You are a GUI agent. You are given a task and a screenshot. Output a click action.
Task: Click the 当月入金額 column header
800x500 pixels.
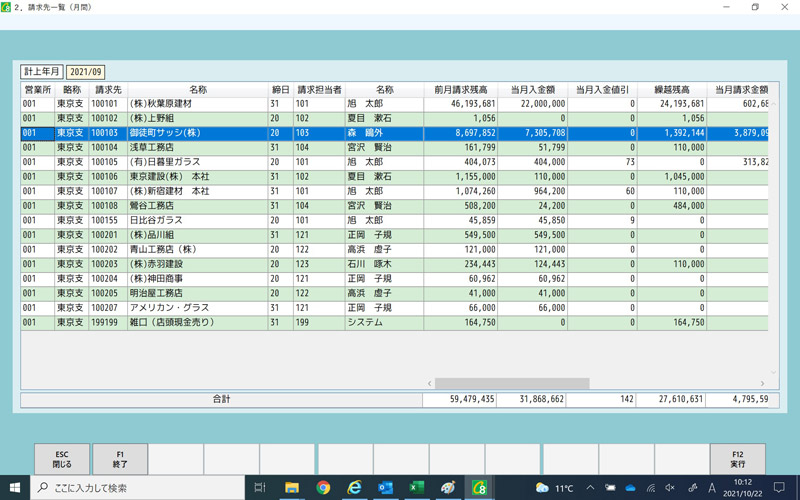533,90
